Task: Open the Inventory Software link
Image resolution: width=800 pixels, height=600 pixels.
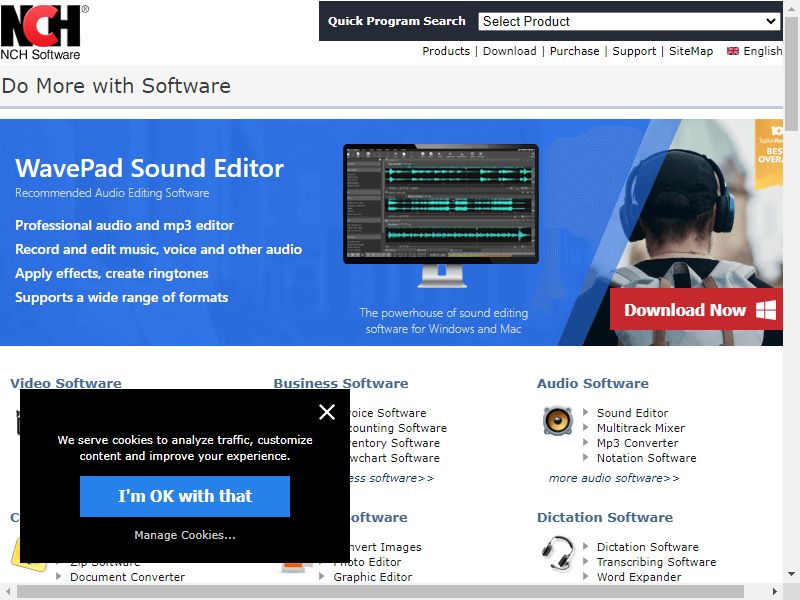Action: [395, 443]
